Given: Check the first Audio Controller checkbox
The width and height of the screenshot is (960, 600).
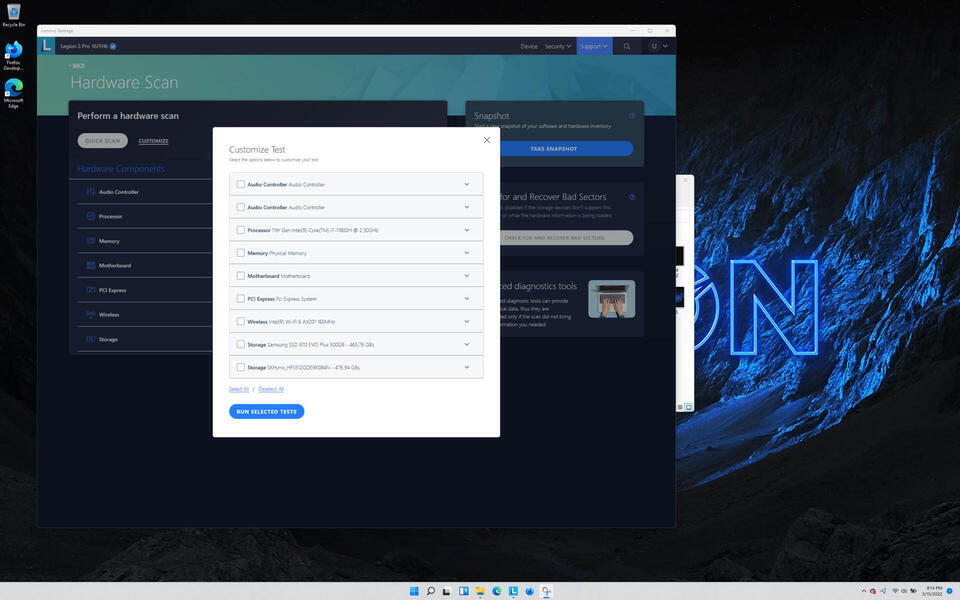Looking at the screenshot, I should (x=241, y=184).
